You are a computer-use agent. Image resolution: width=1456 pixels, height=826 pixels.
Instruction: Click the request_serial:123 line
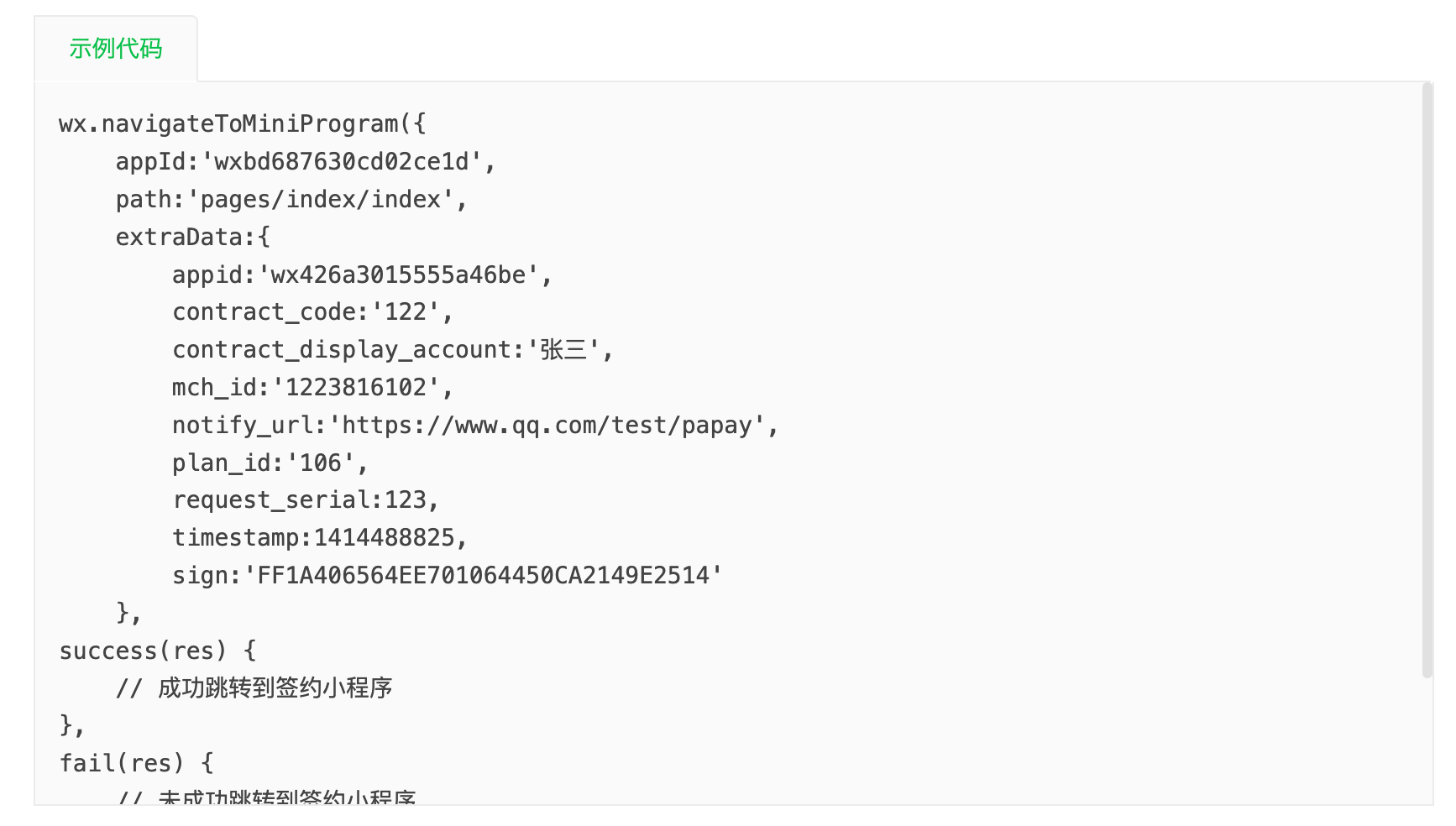pyautogui.click(x=306, y=500)
